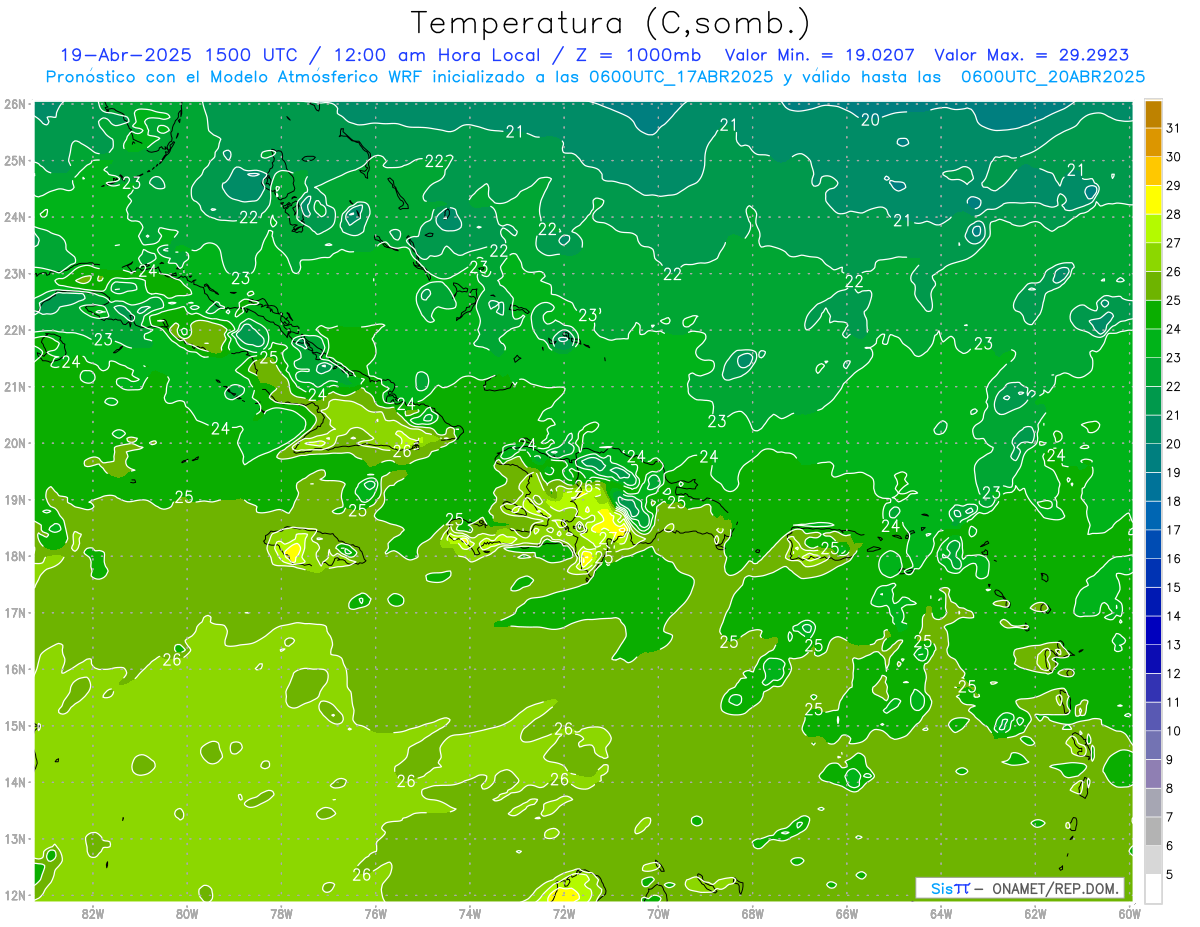Click the 24N latitude axis label

click(x=14, y=217)
